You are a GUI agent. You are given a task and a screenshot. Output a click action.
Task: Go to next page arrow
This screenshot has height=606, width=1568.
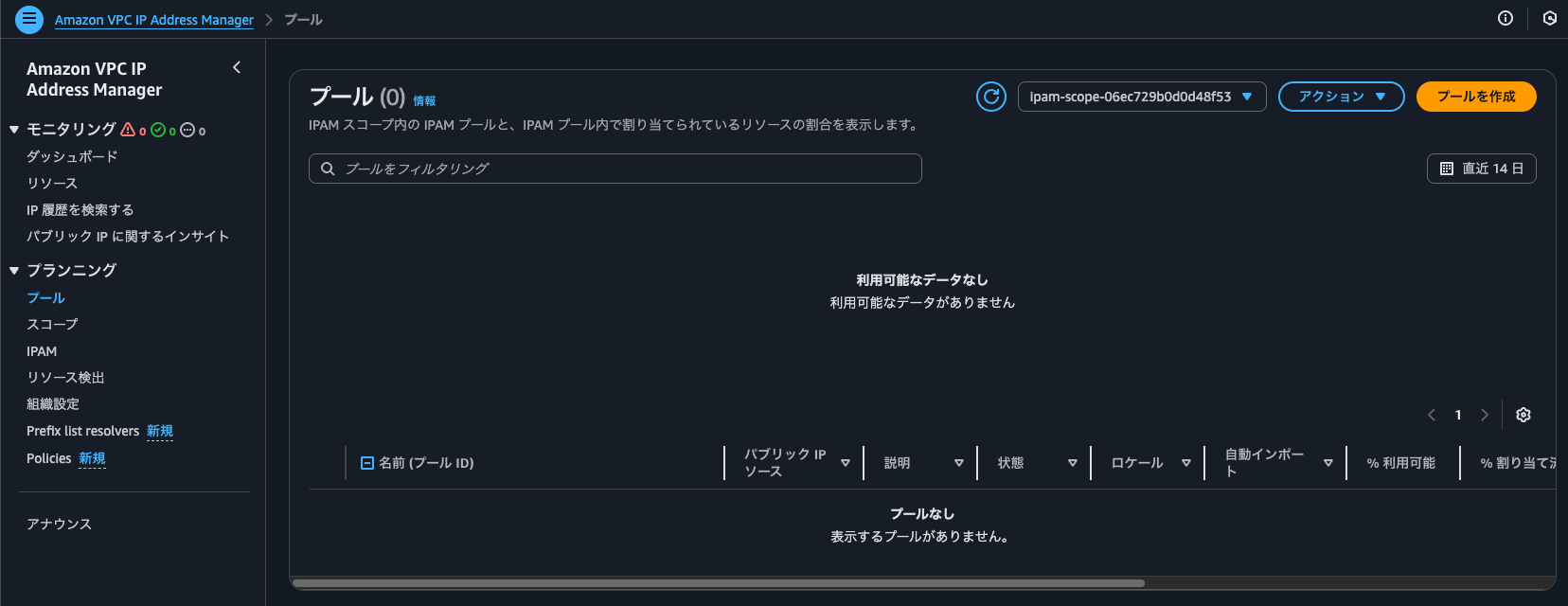click(x=1485, y=415)
